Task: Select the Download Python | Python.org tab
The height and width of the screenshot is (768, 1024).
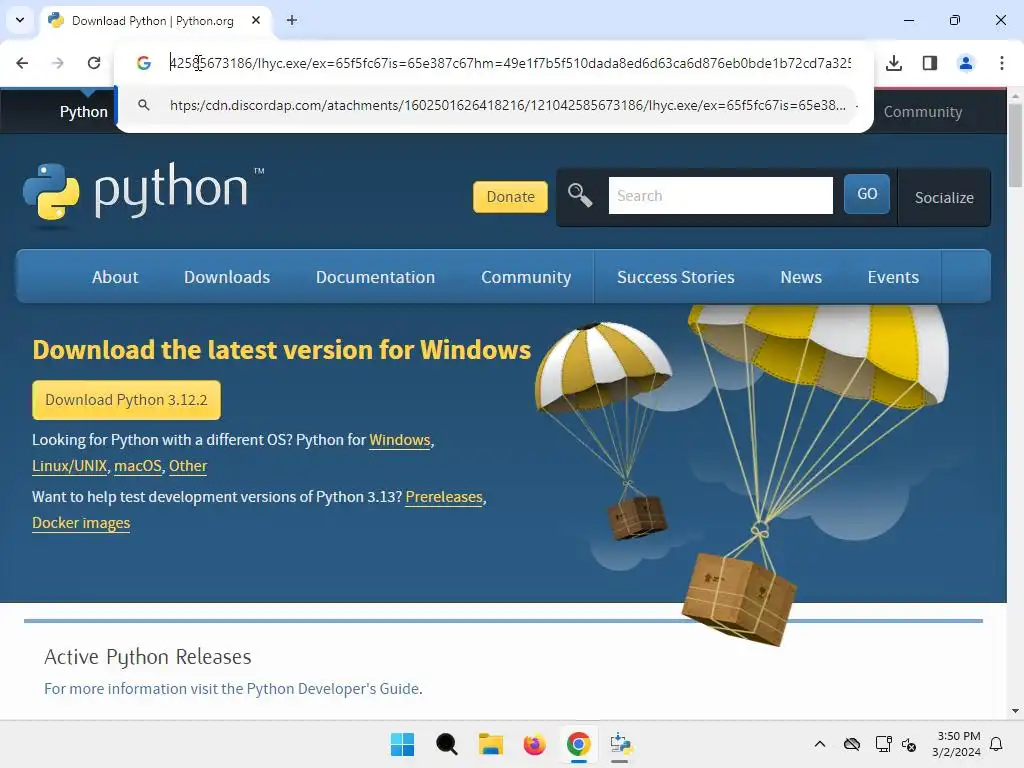Action: pyautogui.click(x=155, y=20)
